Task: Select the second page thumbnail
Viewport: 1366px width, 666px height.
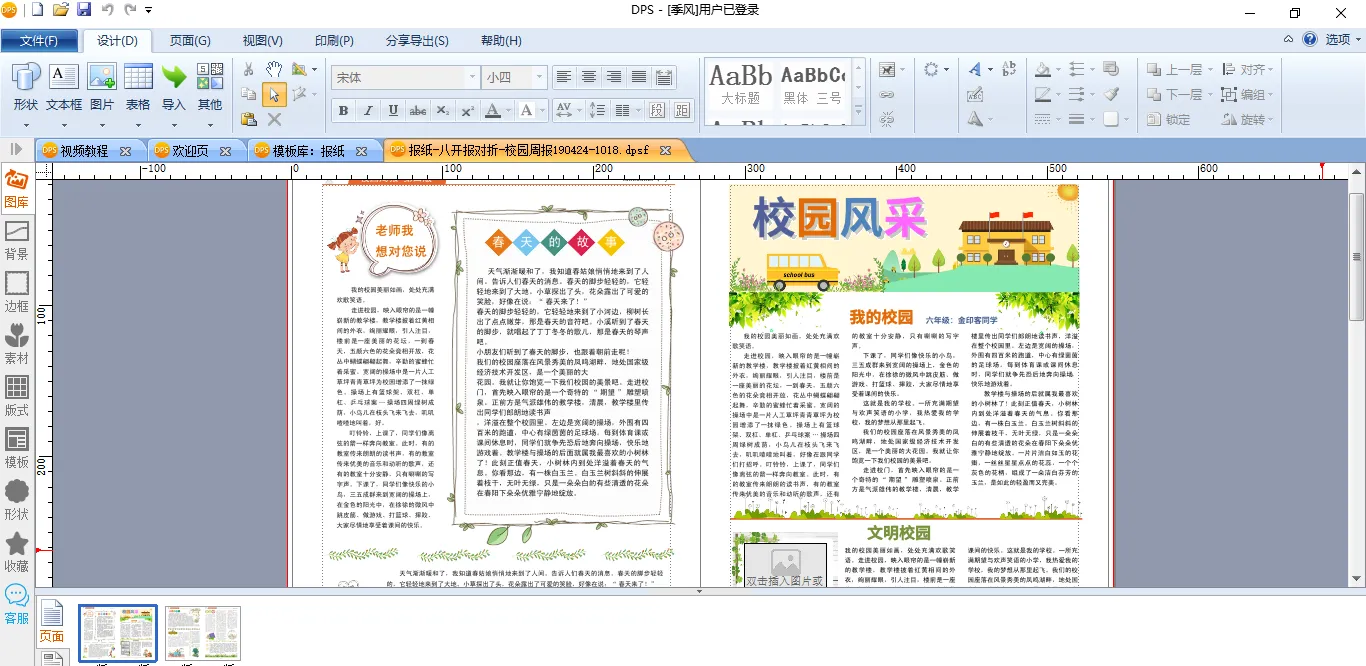Action: pos(203,632)
